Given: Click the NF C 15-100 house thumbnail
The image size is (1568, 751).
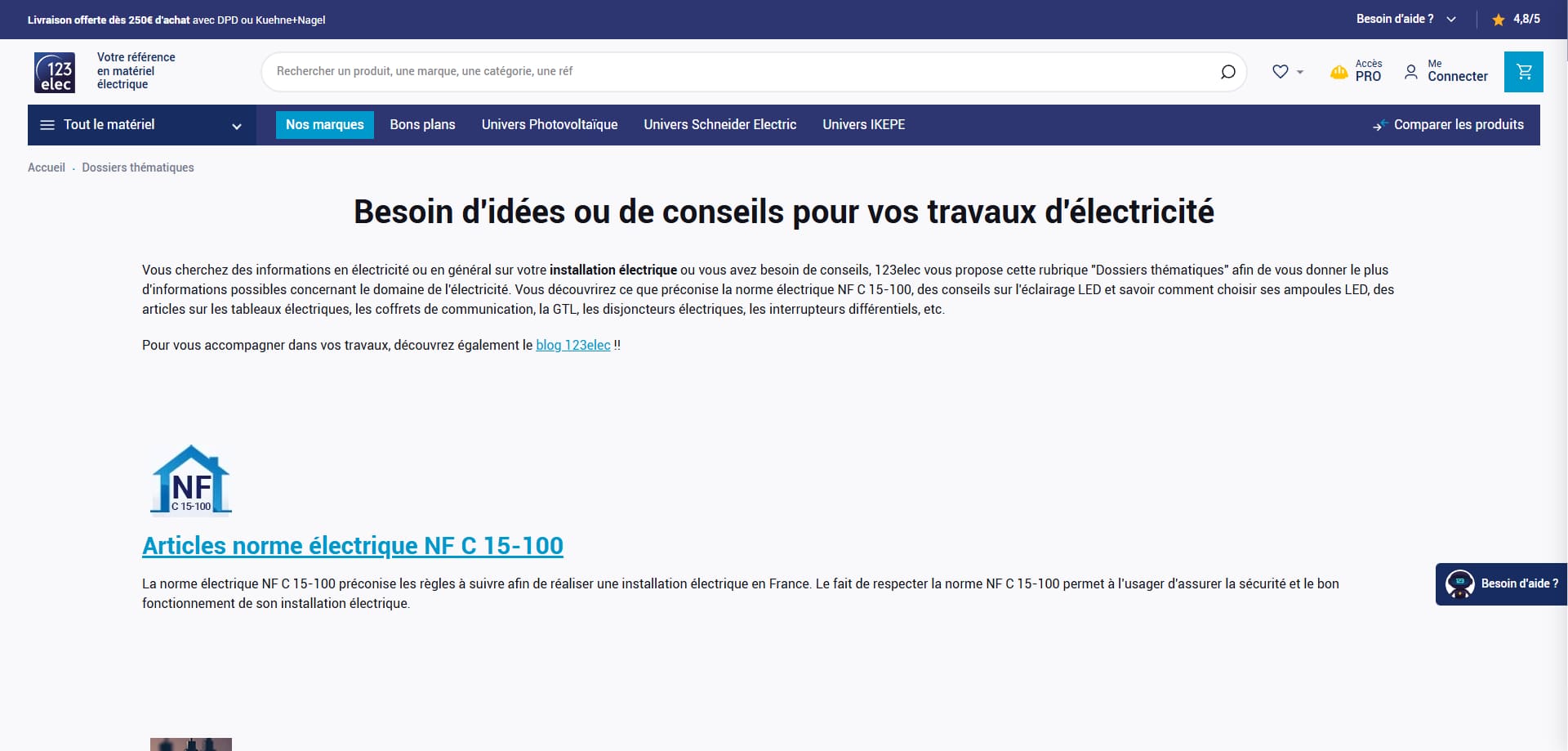Looking at the screenshot, I should (191, 481).
